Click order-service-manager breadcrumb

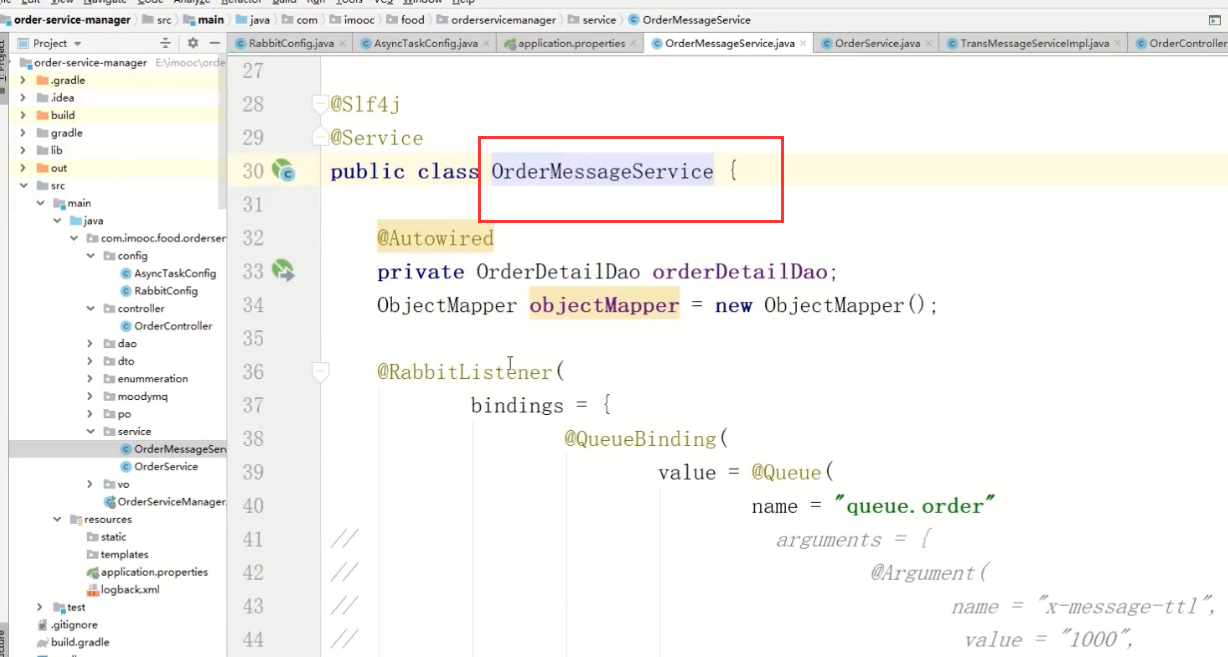click(68, 20)
